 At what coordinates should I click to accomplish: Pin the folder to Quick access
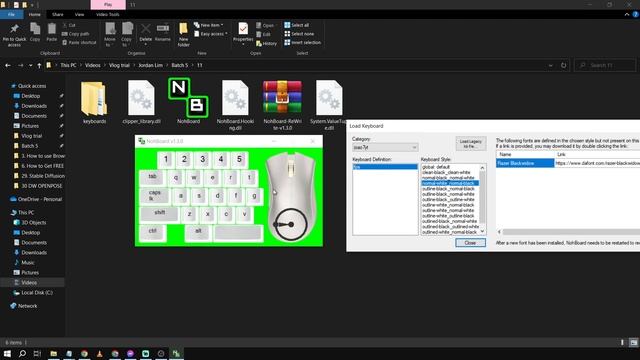pos(14,35)
